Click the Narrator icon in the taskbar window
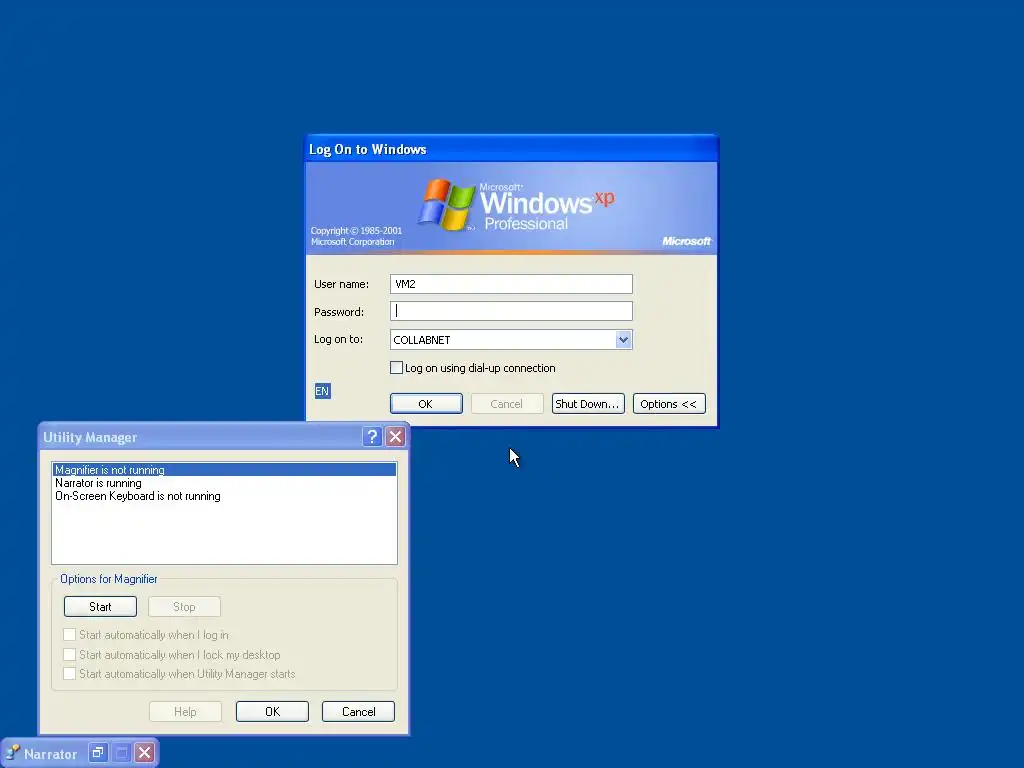The width and height of the screenshot is (1024, 768). click(13, 753)
